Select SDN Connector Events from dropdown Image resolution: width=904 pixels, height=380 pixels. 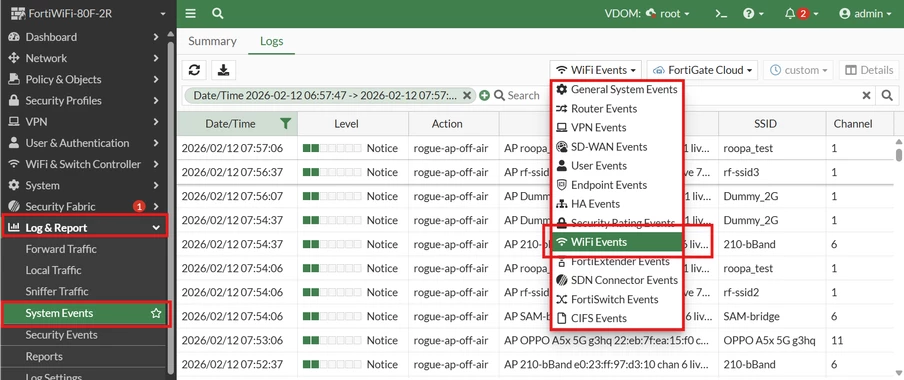[617, 280]
